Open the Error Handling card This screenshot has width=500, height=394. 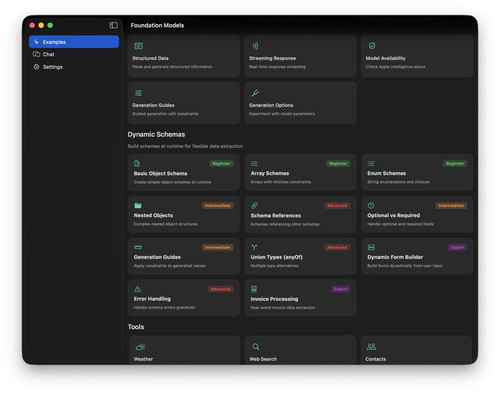184,298
